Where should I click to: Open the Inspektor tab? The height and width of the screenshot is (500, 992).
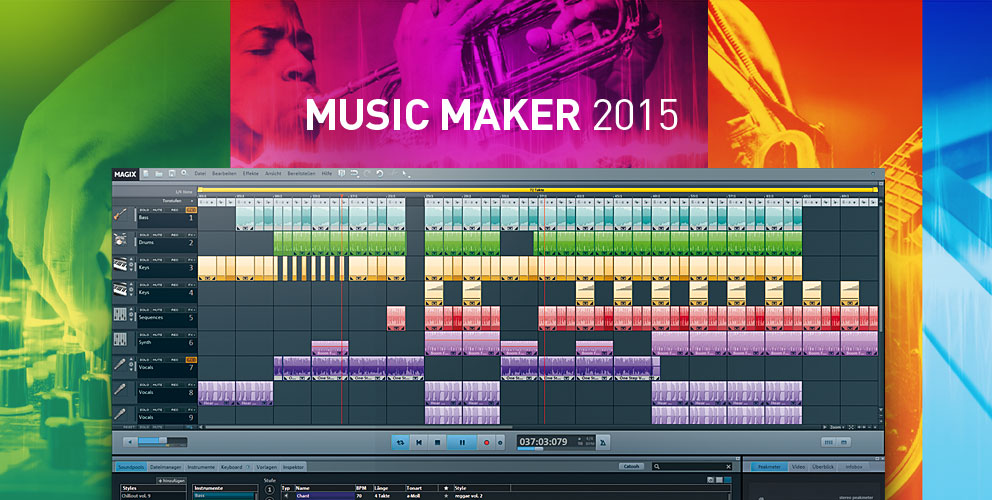tap(293, 467)
